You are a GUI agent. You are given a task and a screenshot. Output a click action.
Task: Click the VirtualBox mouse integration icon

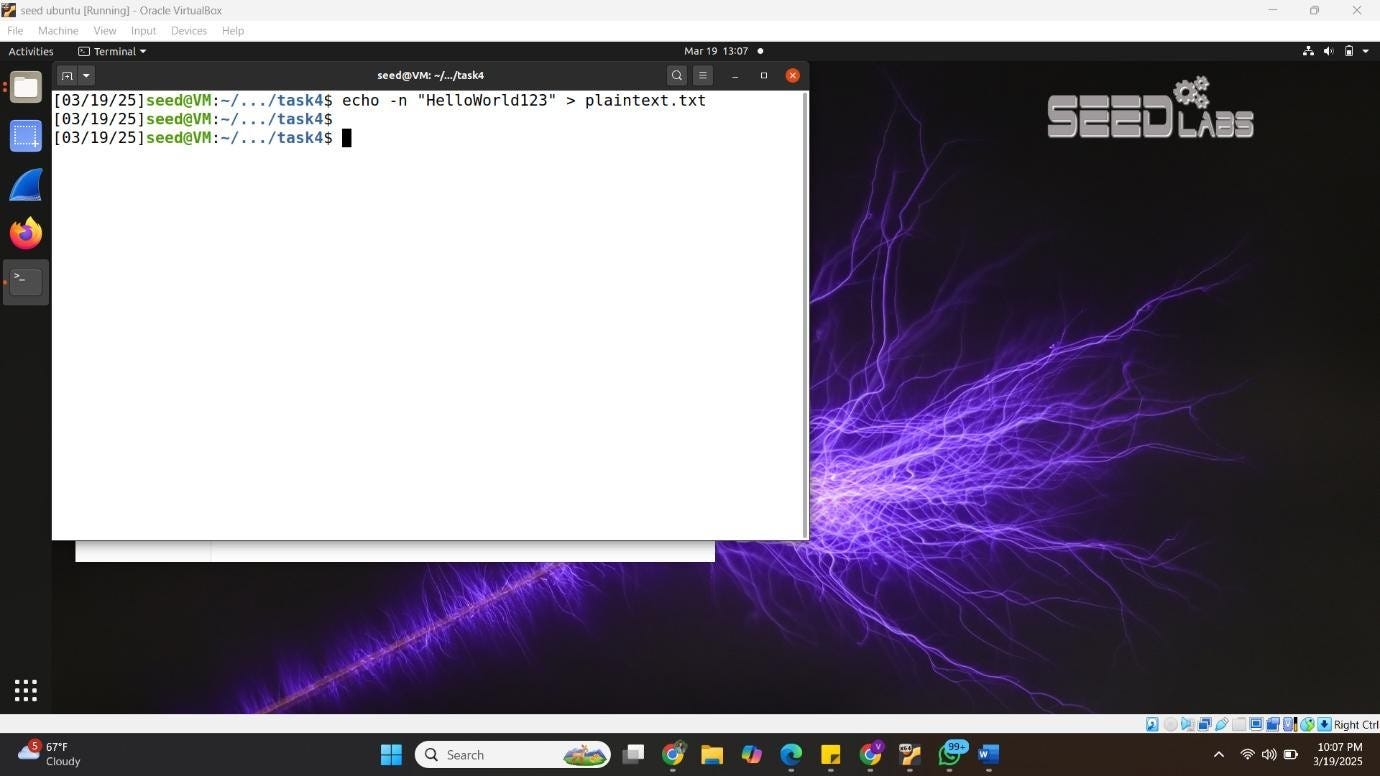[x=1307, y=724]
